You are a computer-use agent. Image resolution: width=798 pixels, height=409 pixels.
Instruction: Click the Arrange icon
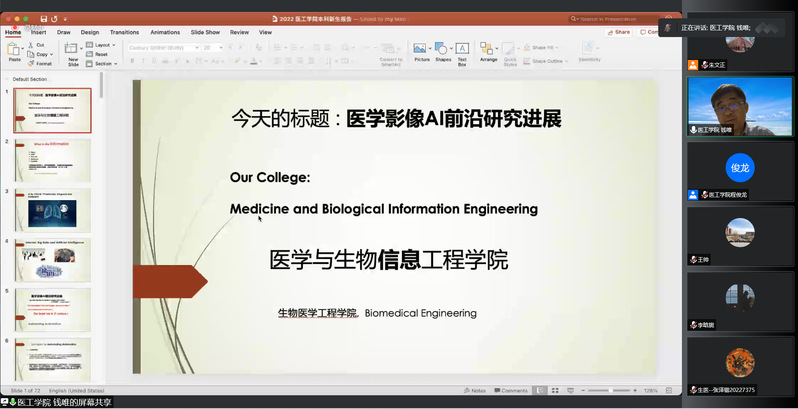pyautogui.click(x=488, y=49)
